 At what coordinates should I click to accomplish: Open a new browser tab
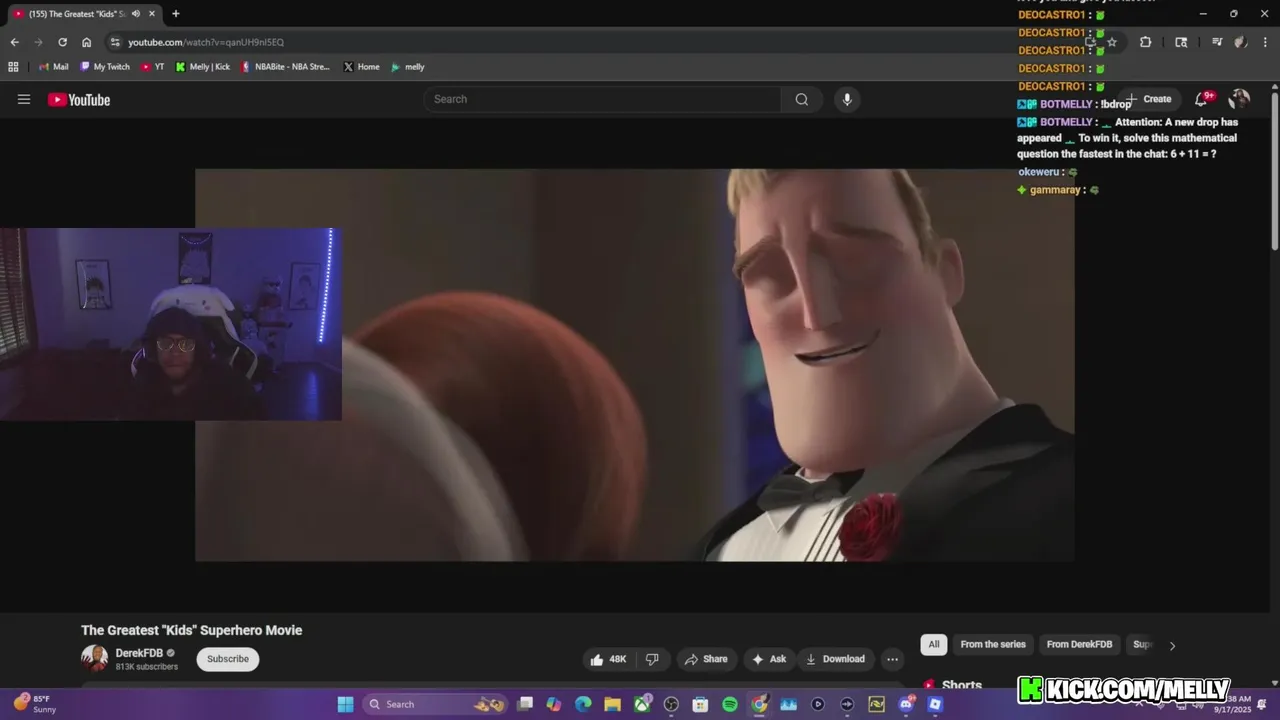[x=176, y=14]
